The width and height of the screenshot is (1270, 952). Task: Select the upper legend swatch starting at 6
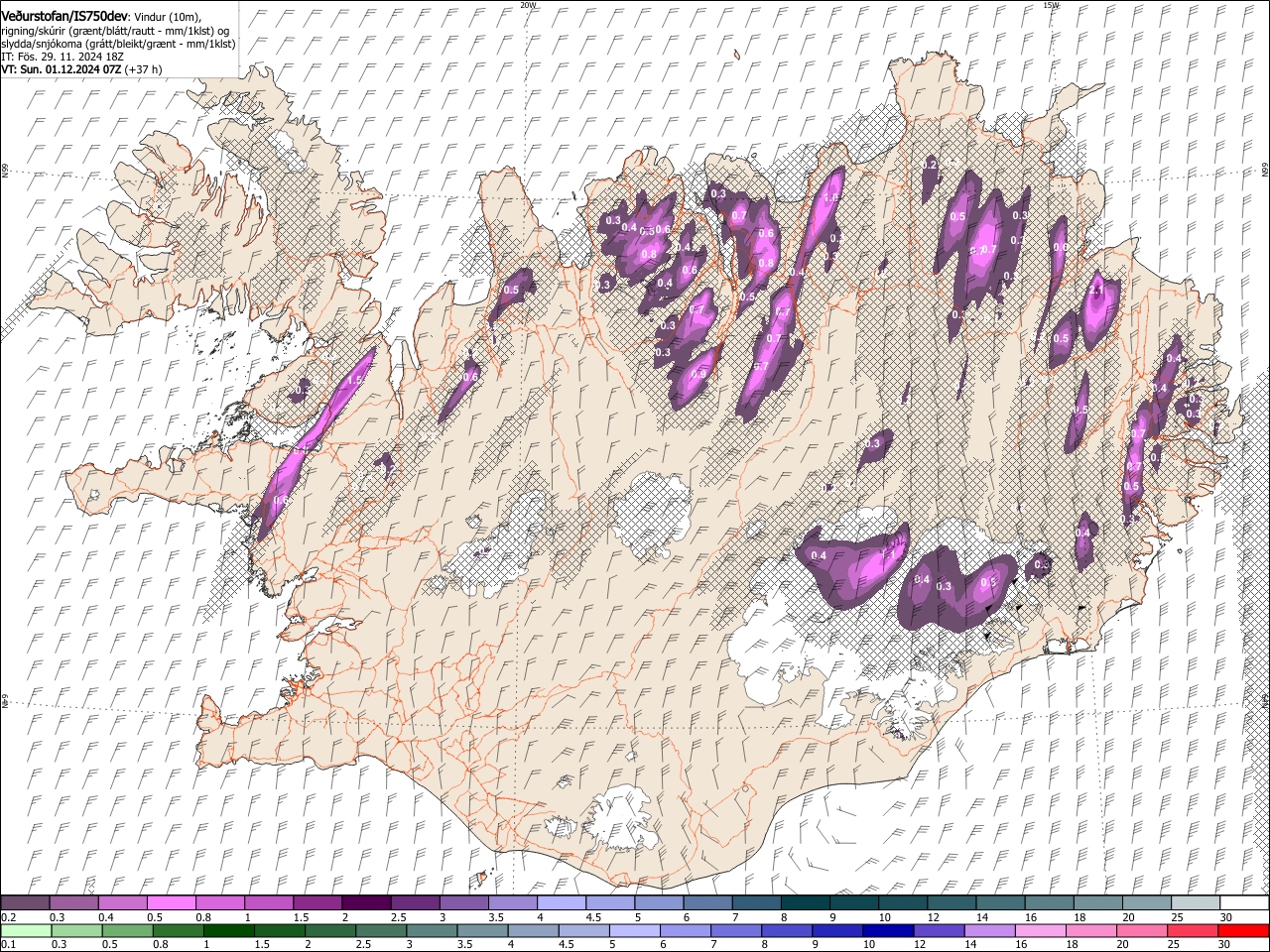707,902
